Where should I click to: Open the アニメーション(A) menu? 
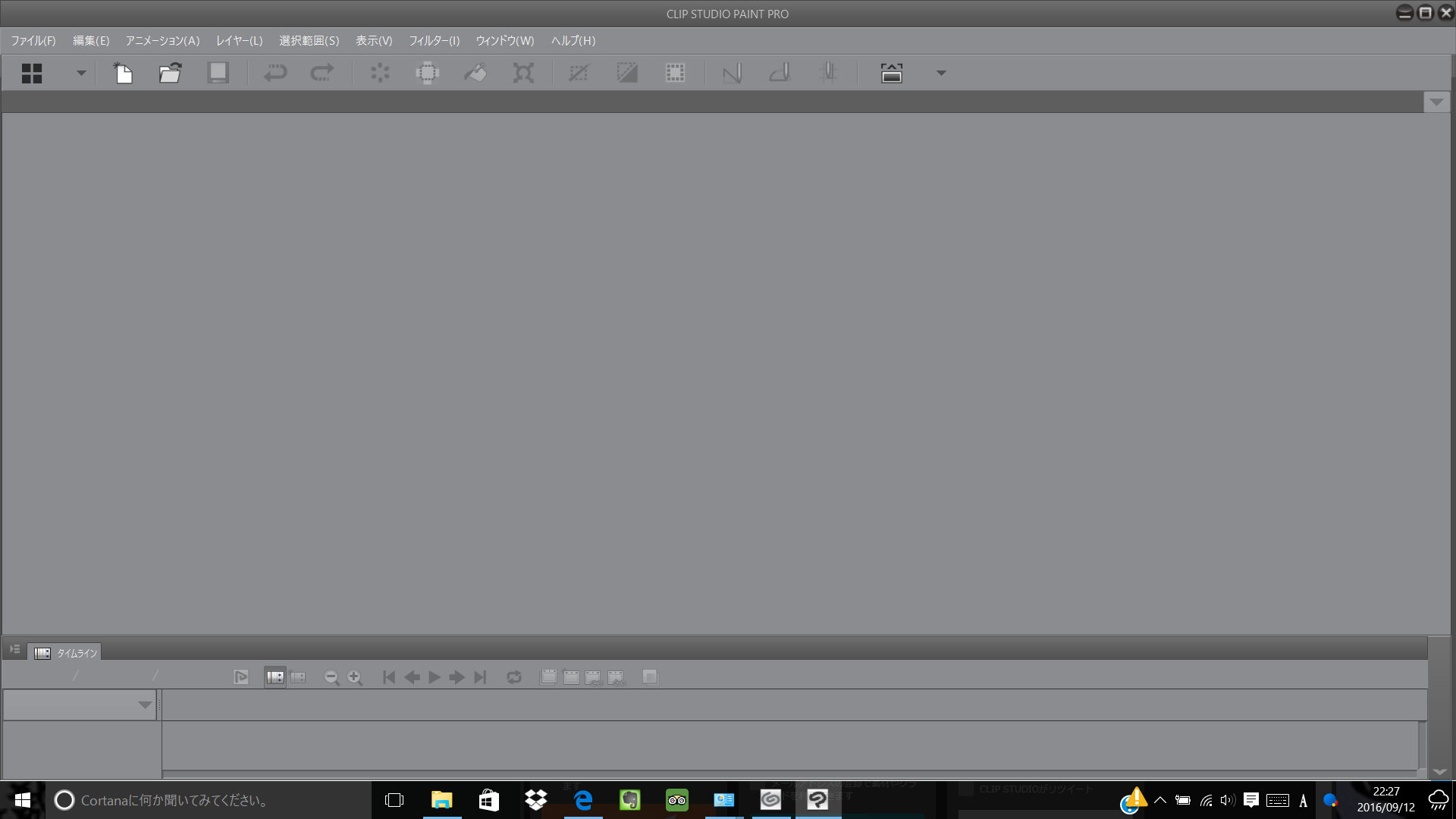(162, 41)
